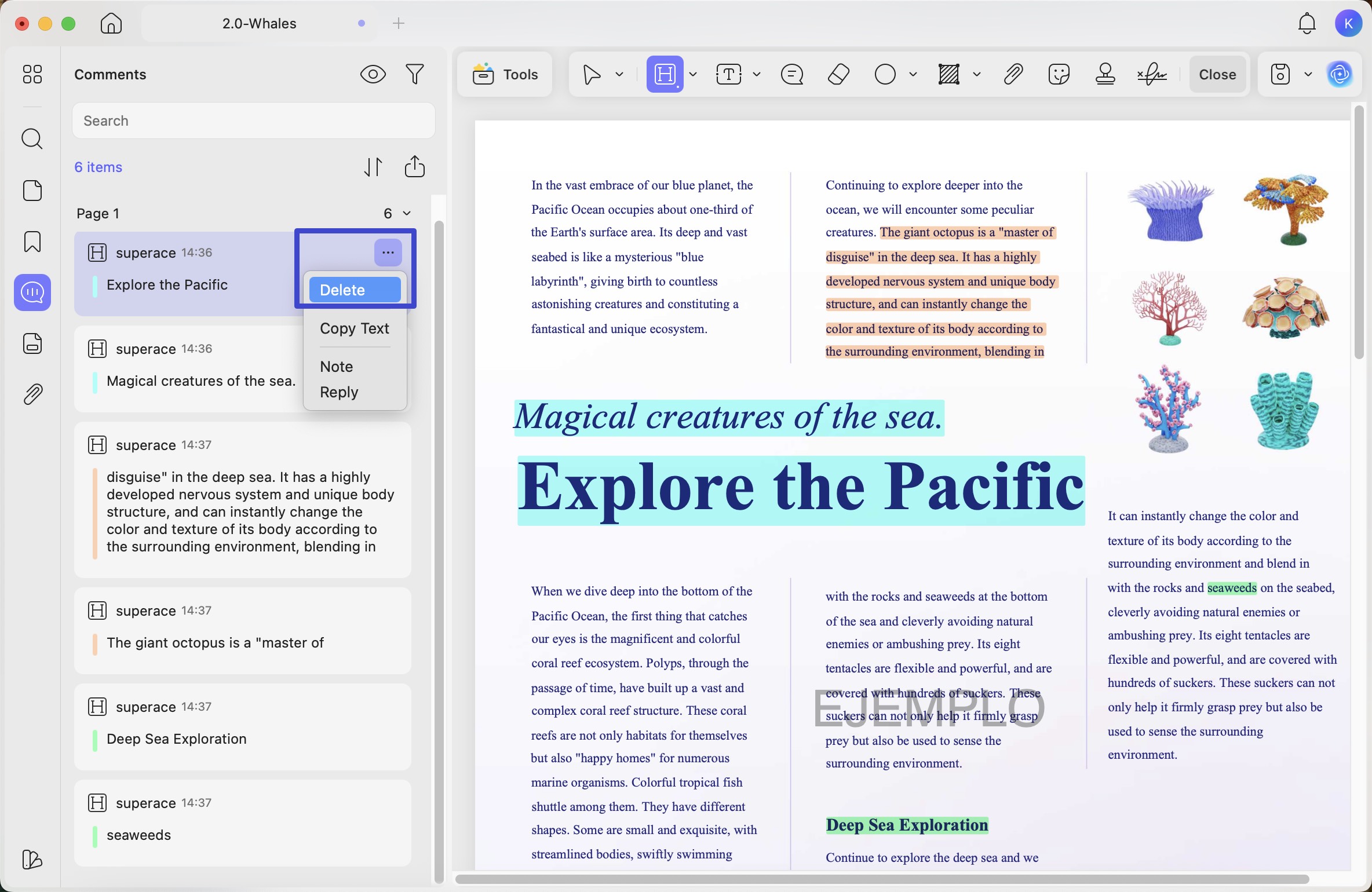Screen dimensions: 1372x892
Task: Open the highlight tool options arrow
Action: 693,75
